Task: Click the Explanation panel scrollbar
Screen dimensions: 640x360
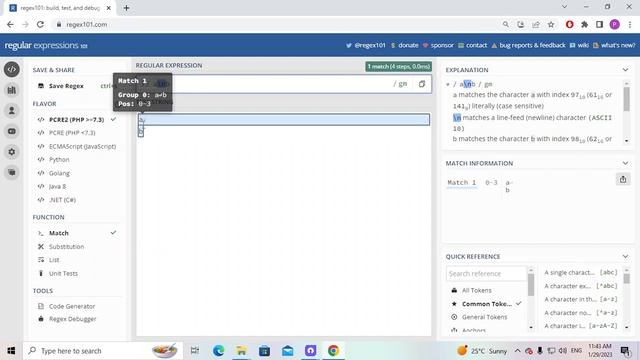Action: click(x=627, y=99)
